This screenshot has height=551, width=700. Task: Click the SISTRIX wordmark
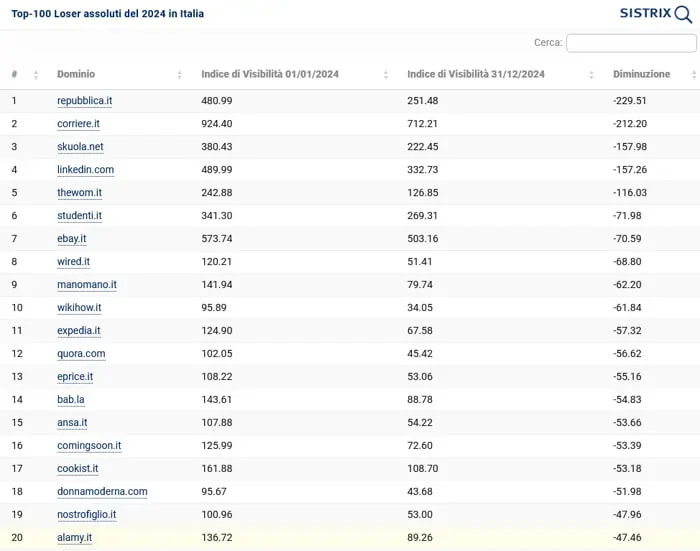tap(646, 13)
